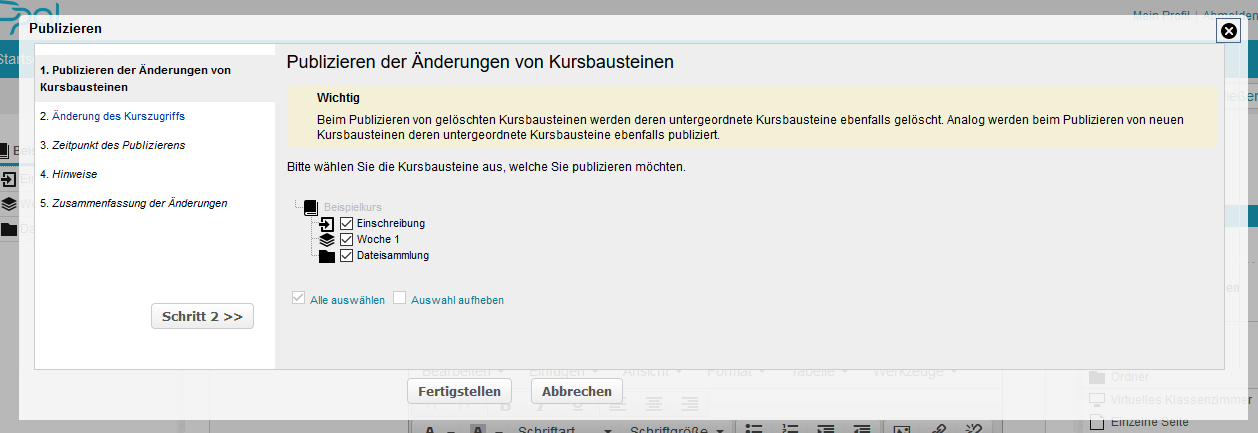Screen dimensions: 1258x433
Task: Click the Einschreibung enrollment icon
Action: point(326,224)
